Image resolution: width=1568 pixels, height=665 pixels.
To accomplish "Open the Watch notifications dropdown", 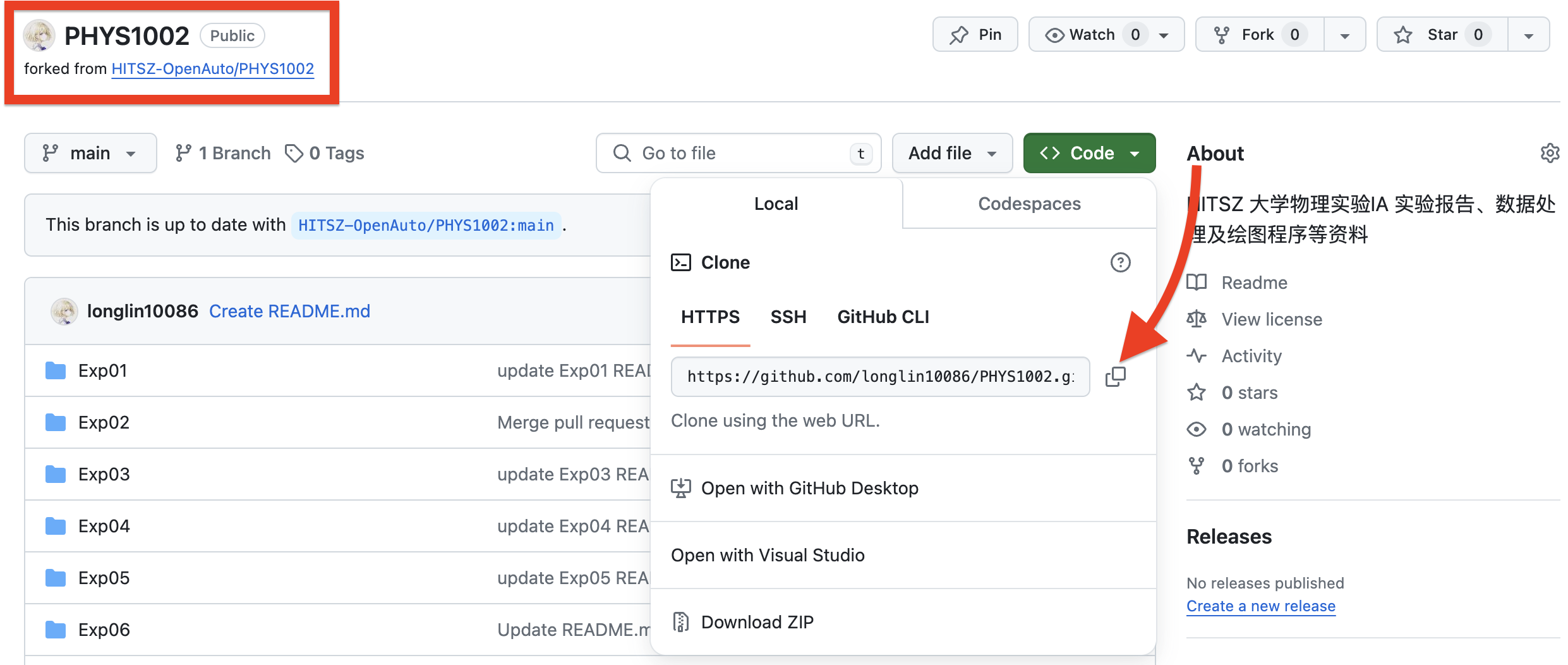I will click(x=1106, y=35).
